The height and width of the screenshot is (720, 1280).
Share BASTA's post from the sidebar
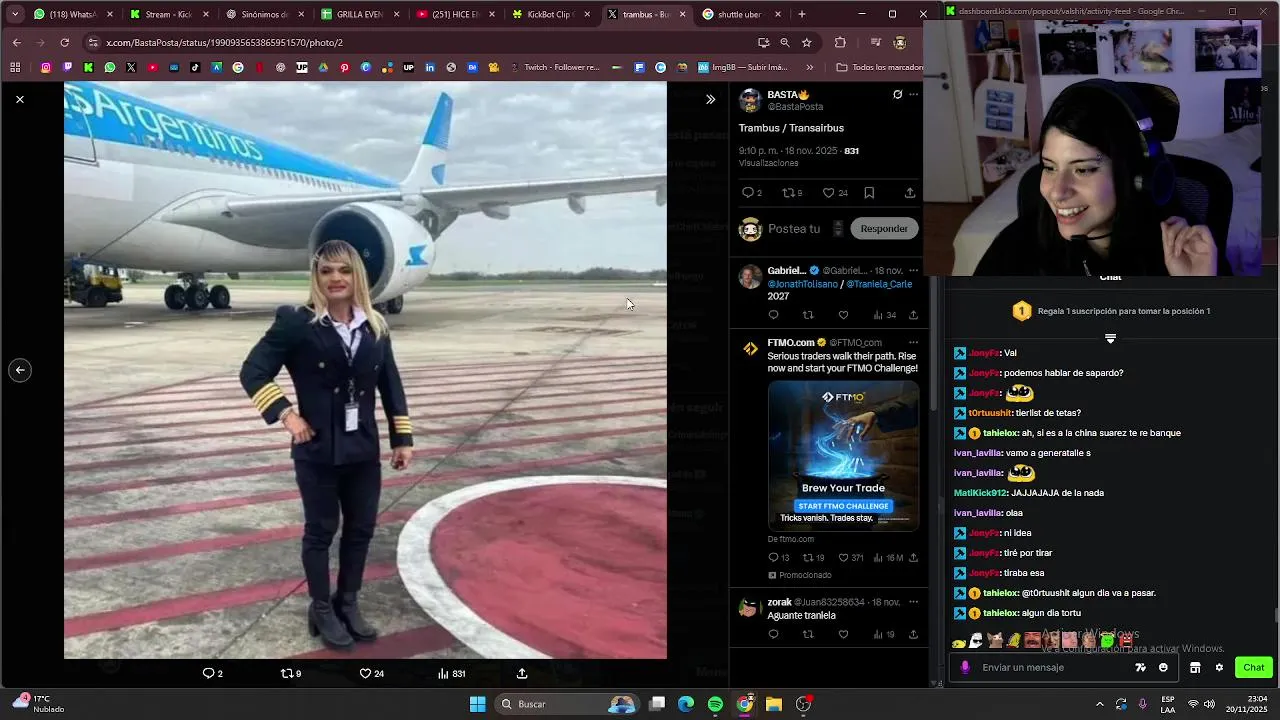909,193
